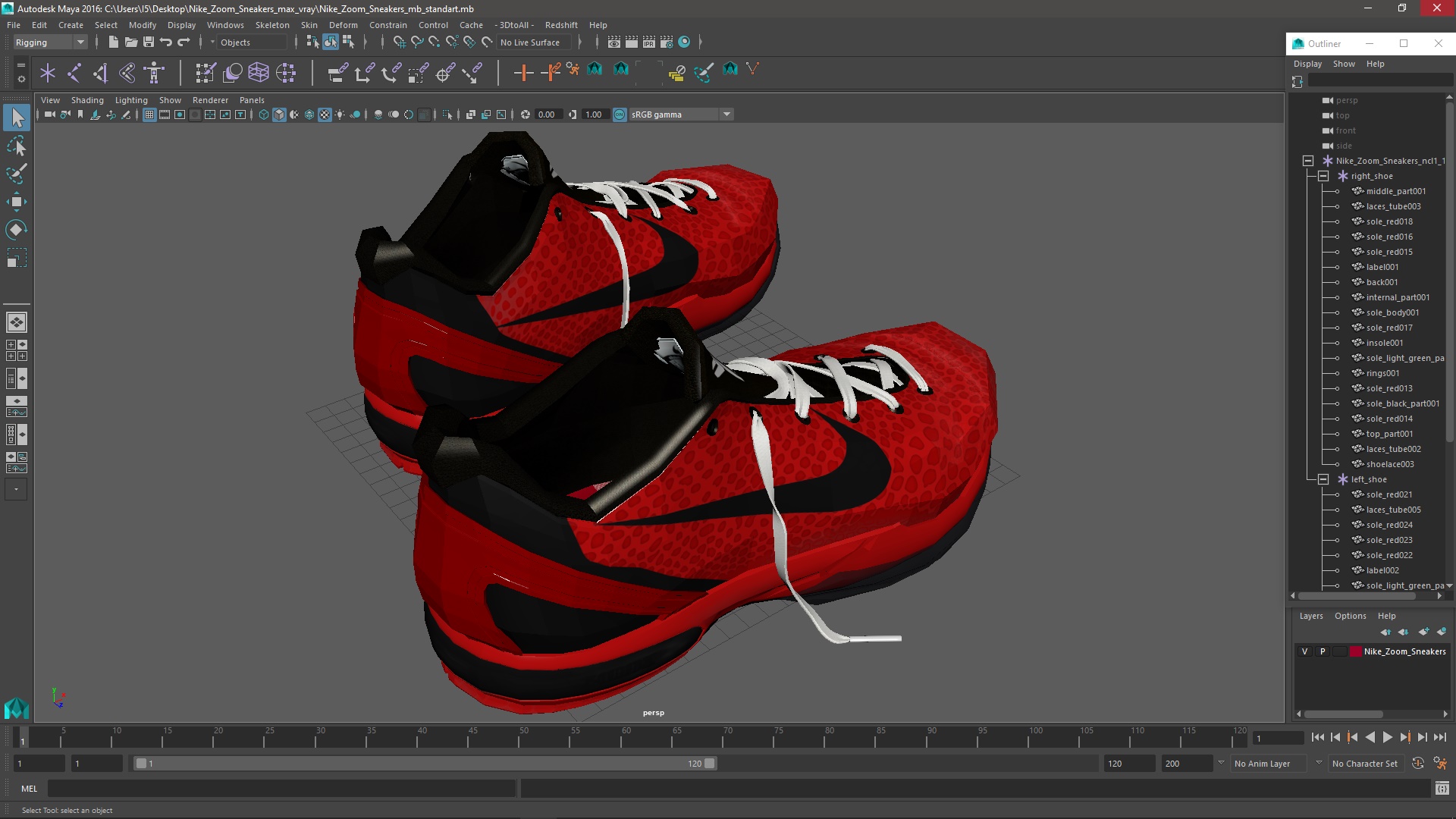
Task: Click the Maya logo at bottom-left
Action: click(x=17, y=708)
